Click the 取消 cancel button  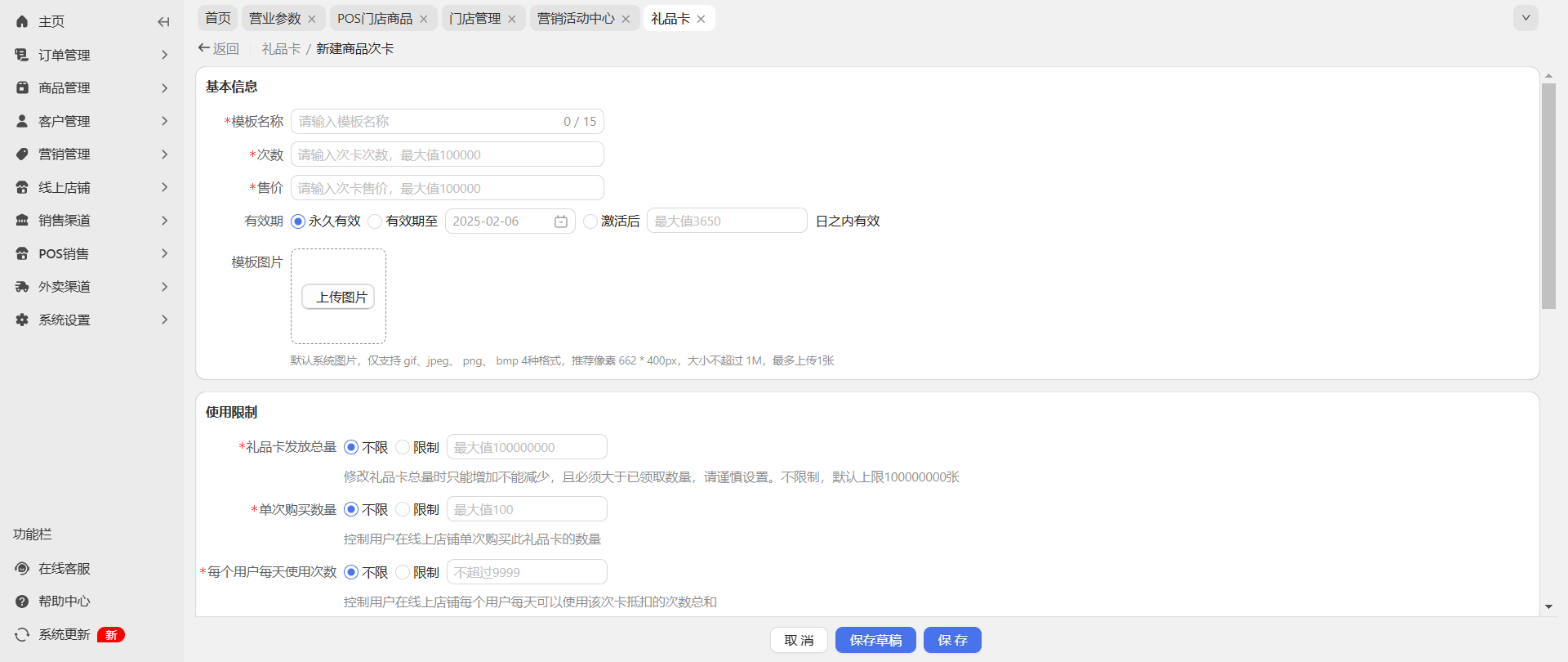pos(799,640)
